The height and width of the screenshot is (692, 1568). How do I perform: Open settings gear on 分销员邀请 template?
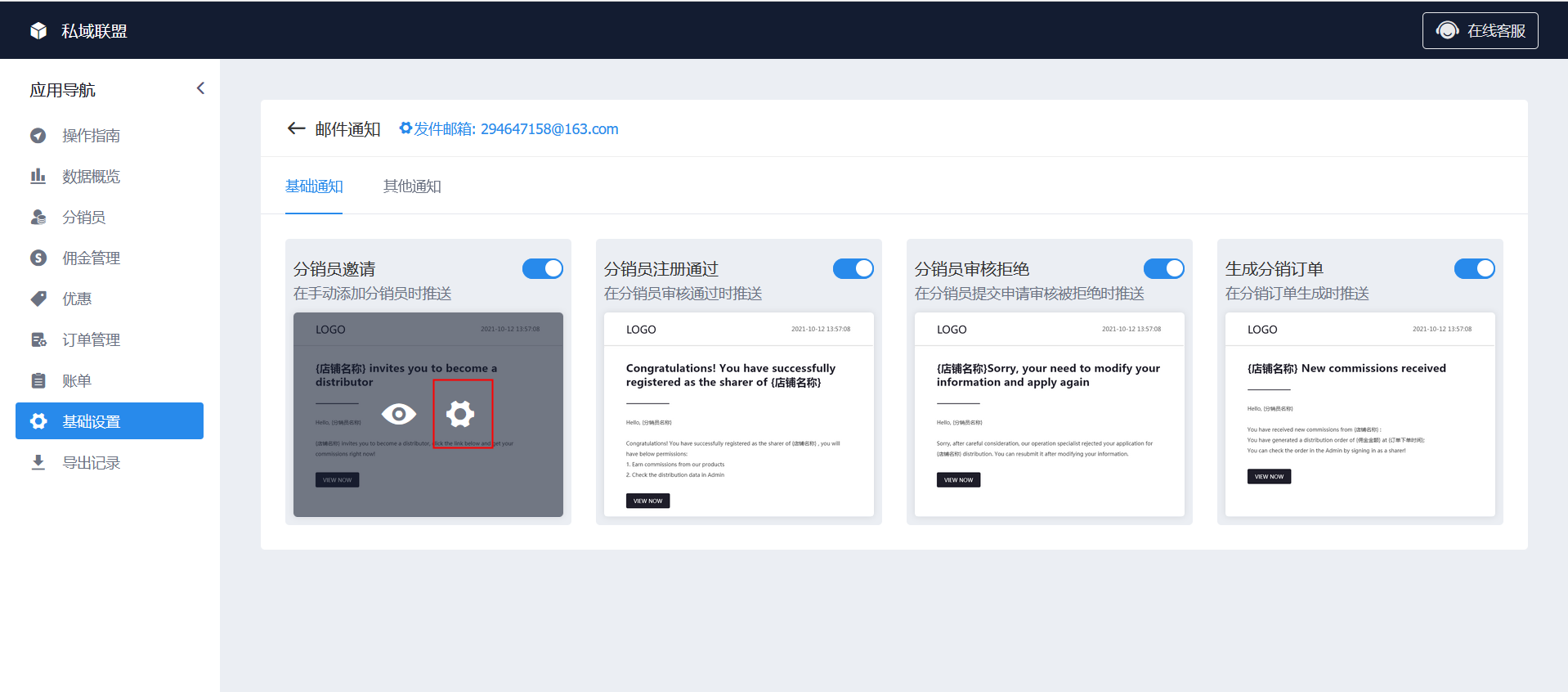click(x=460, y=414)
